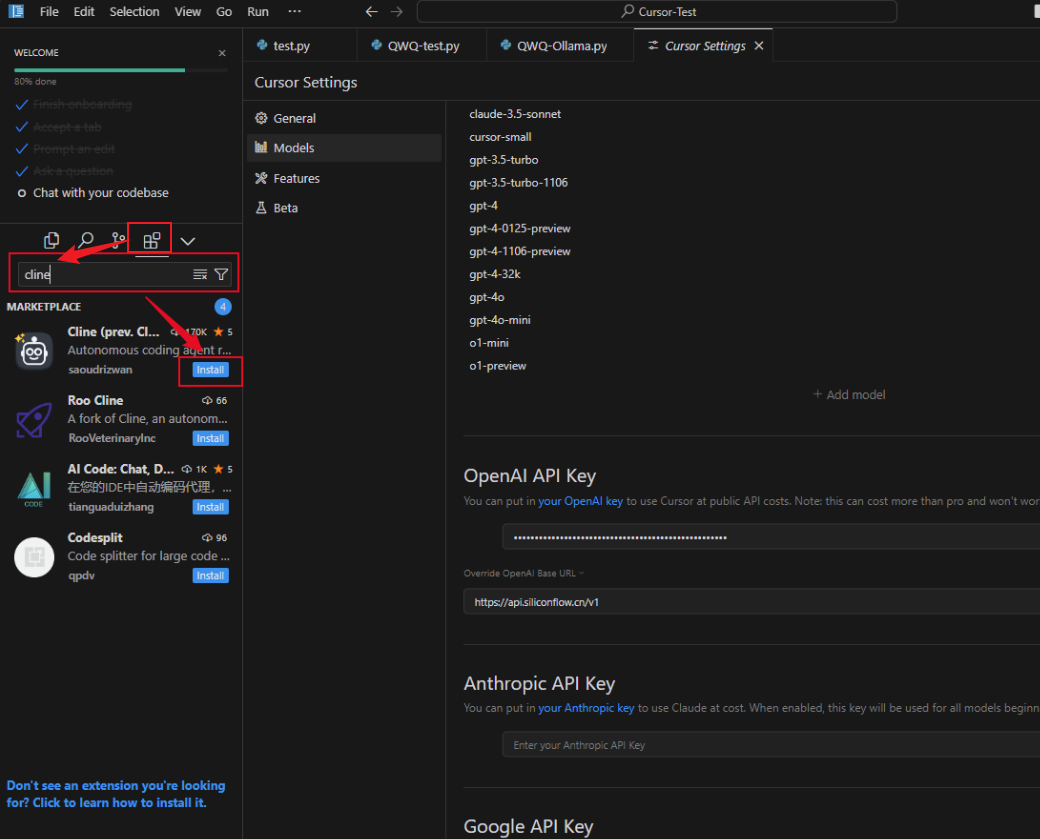Click the Cline extension robot icon
This screenshot has width=1040, height=839.
(x=34, y=351)
